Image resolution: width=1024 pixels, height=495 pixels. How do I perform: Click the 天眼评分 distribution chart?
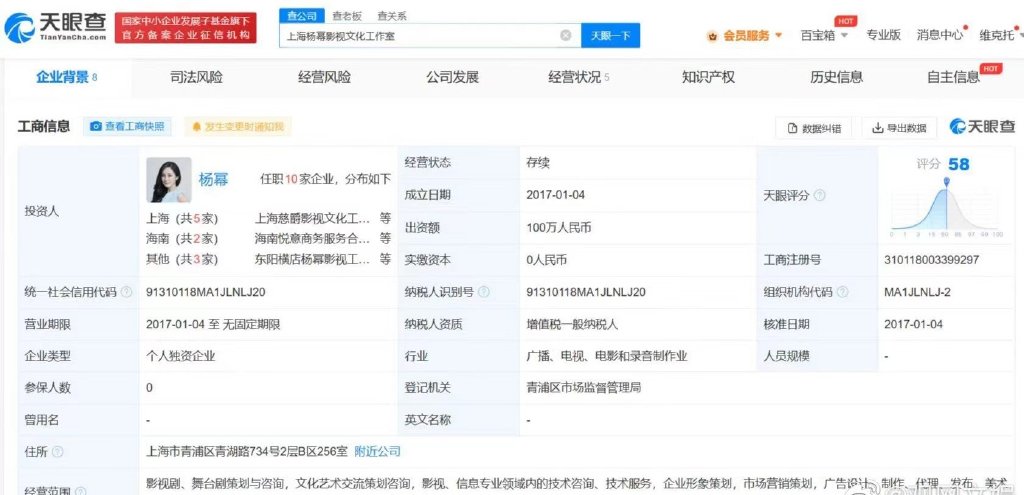946,209
